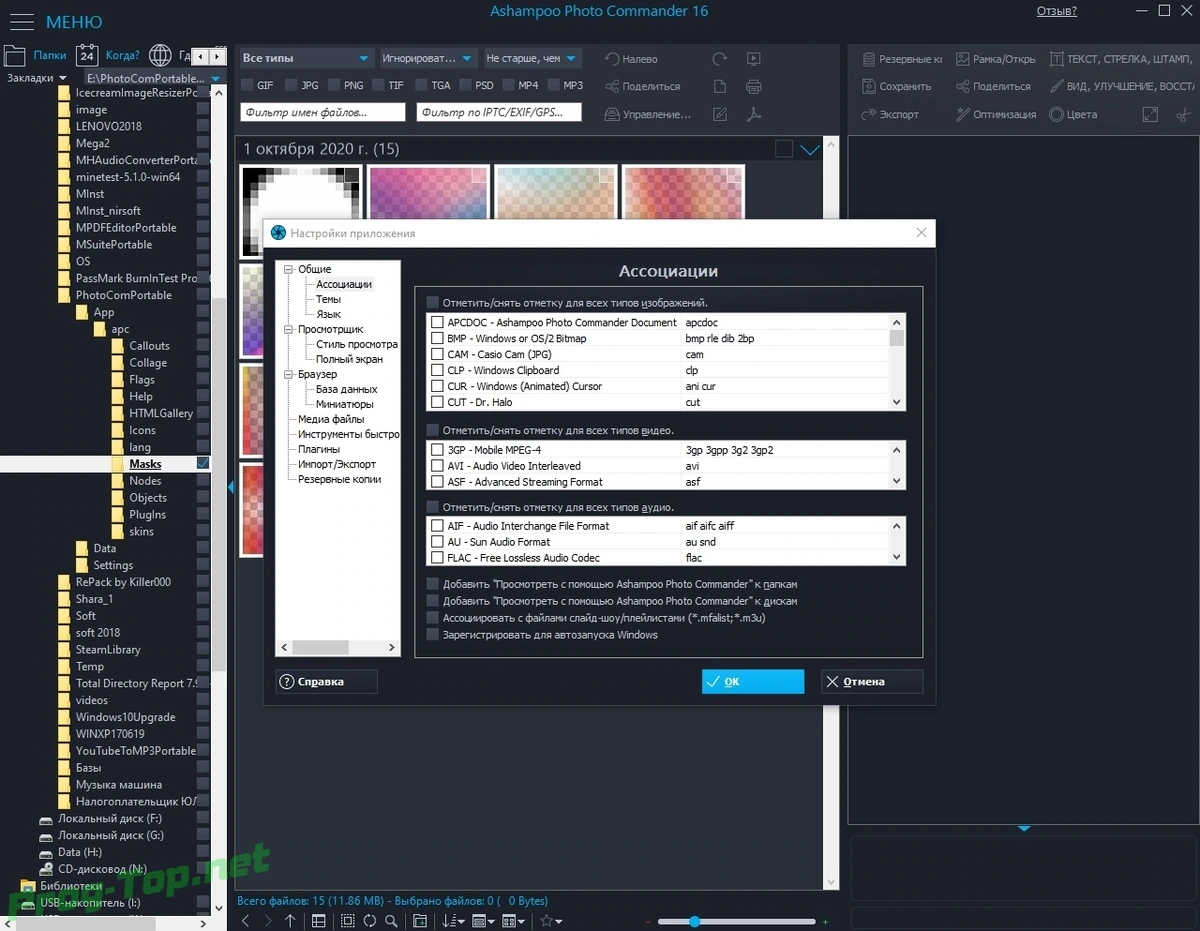Open ВИД, УЛУЧШЕНИЕ tool
The image size is (1200, 931).
[1120, 87]
